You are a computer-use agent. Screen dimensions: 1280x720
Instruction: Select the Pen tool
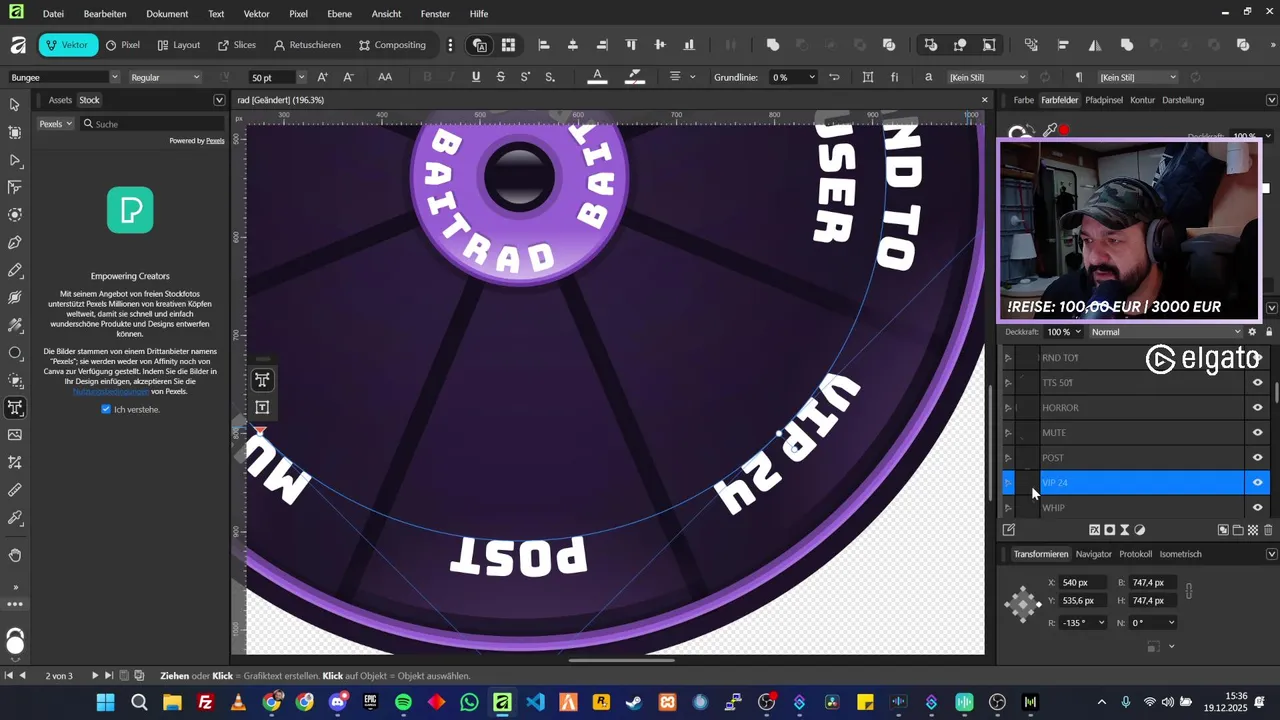click(x=15, y=242)
